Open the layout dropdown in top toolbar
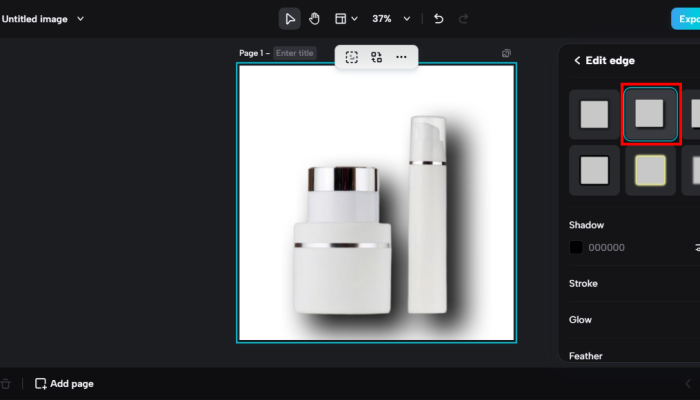Screen dimensions: 700x400 [x=346, y=19]
